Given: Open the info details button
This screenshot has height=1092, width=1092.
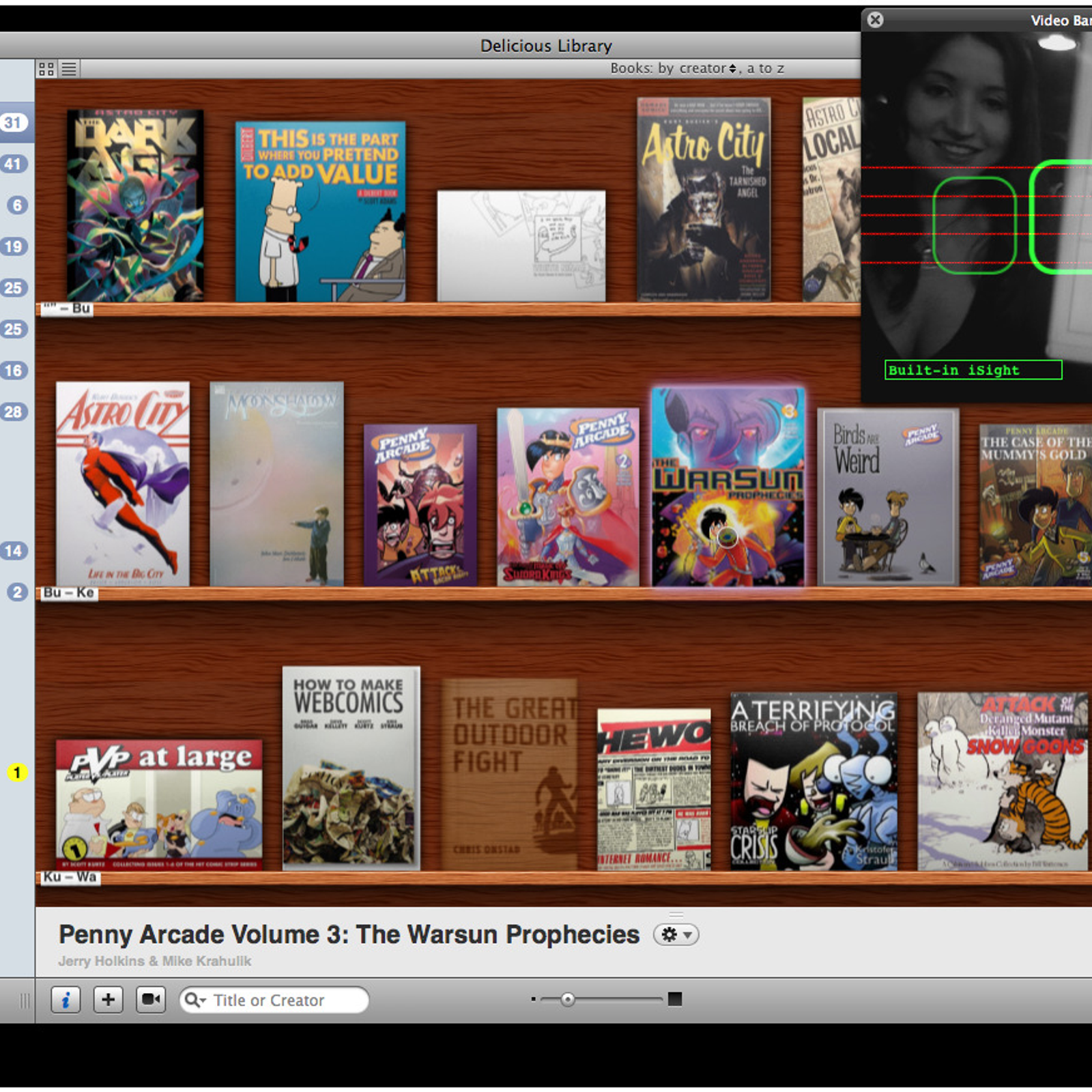Looking at the screenshot, I should [66, 1001].
